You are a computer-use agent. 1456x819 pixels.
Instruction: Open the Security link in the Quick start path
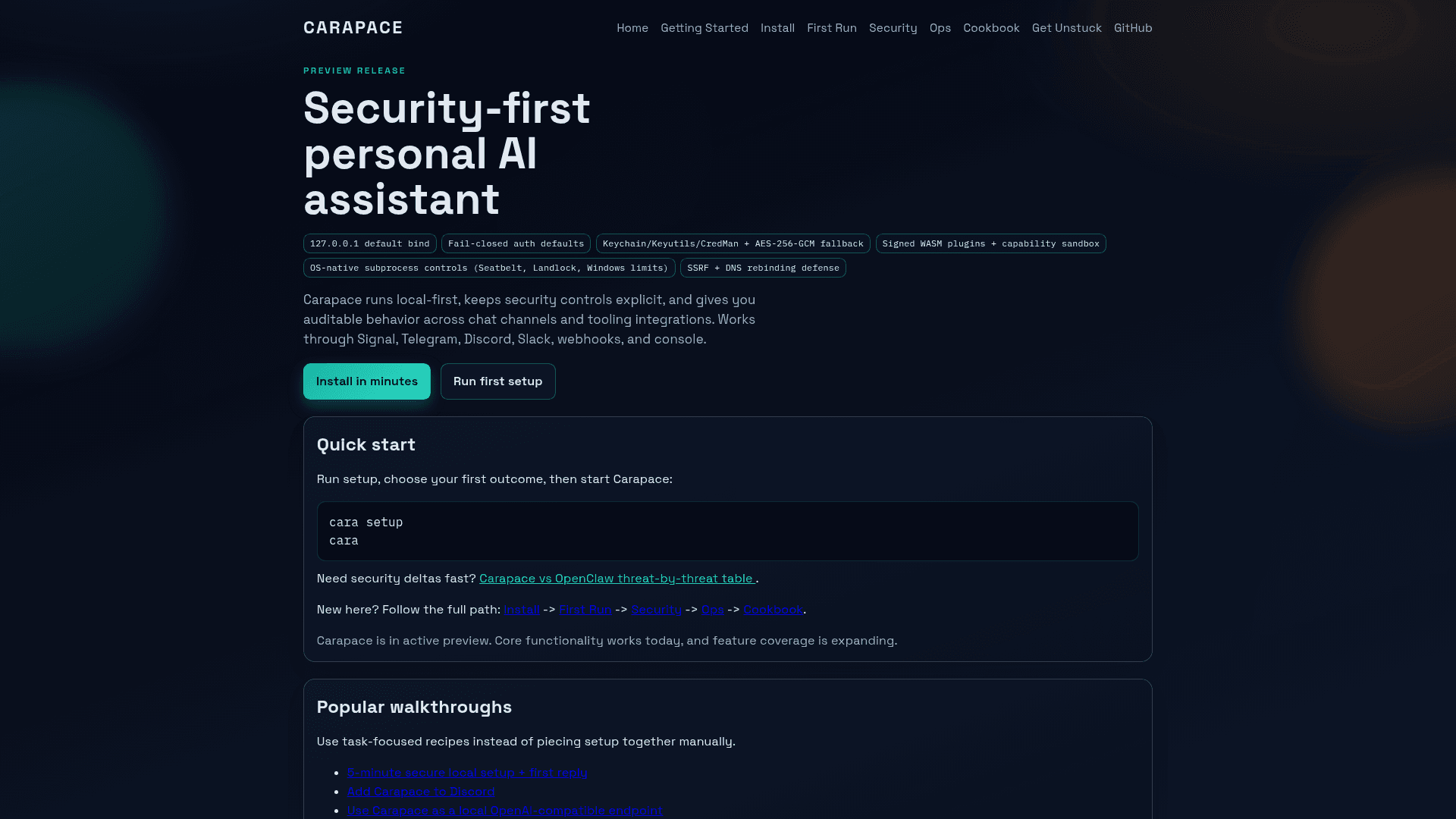click(x=656, y=610)
